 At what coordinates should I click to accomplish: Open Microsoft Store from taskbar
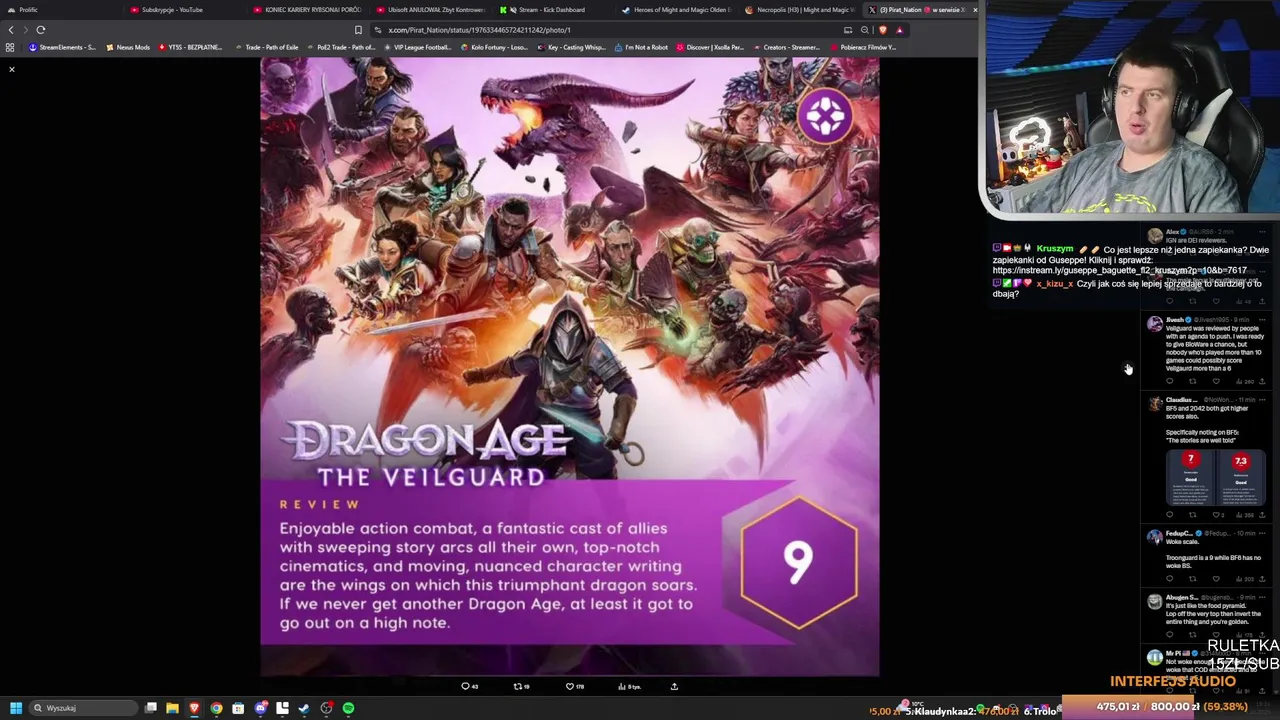[238, 708]
